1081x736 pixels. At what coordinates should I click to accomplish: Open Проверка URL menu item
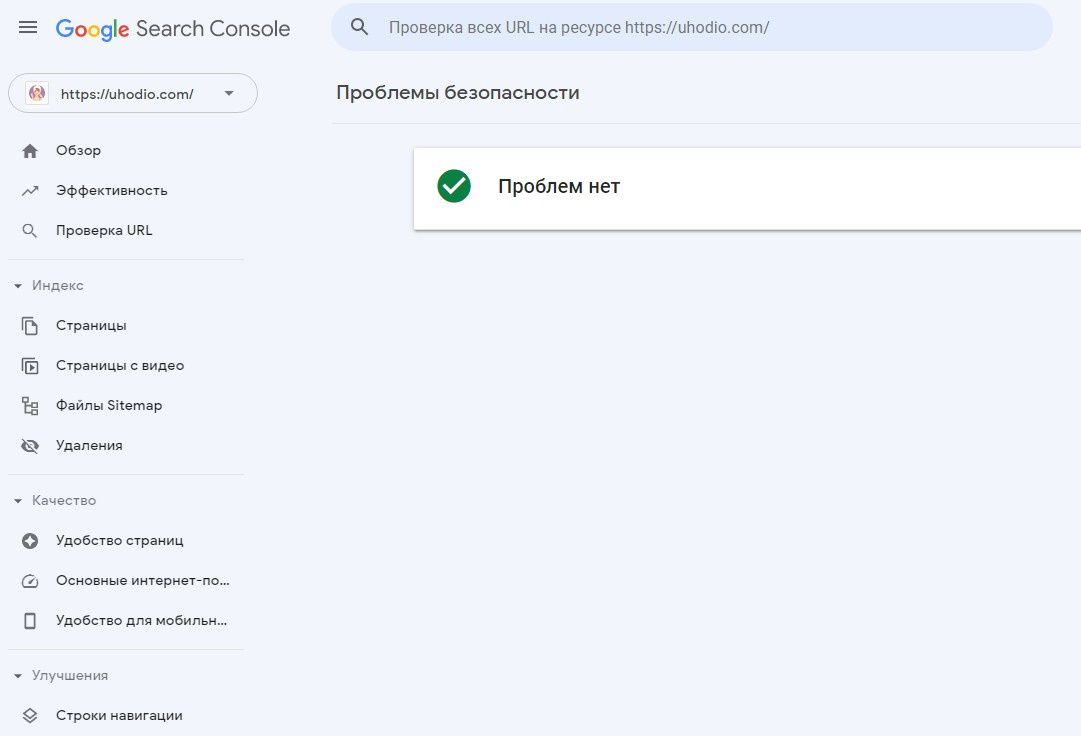pyautogui.click(x=104, y=231)
